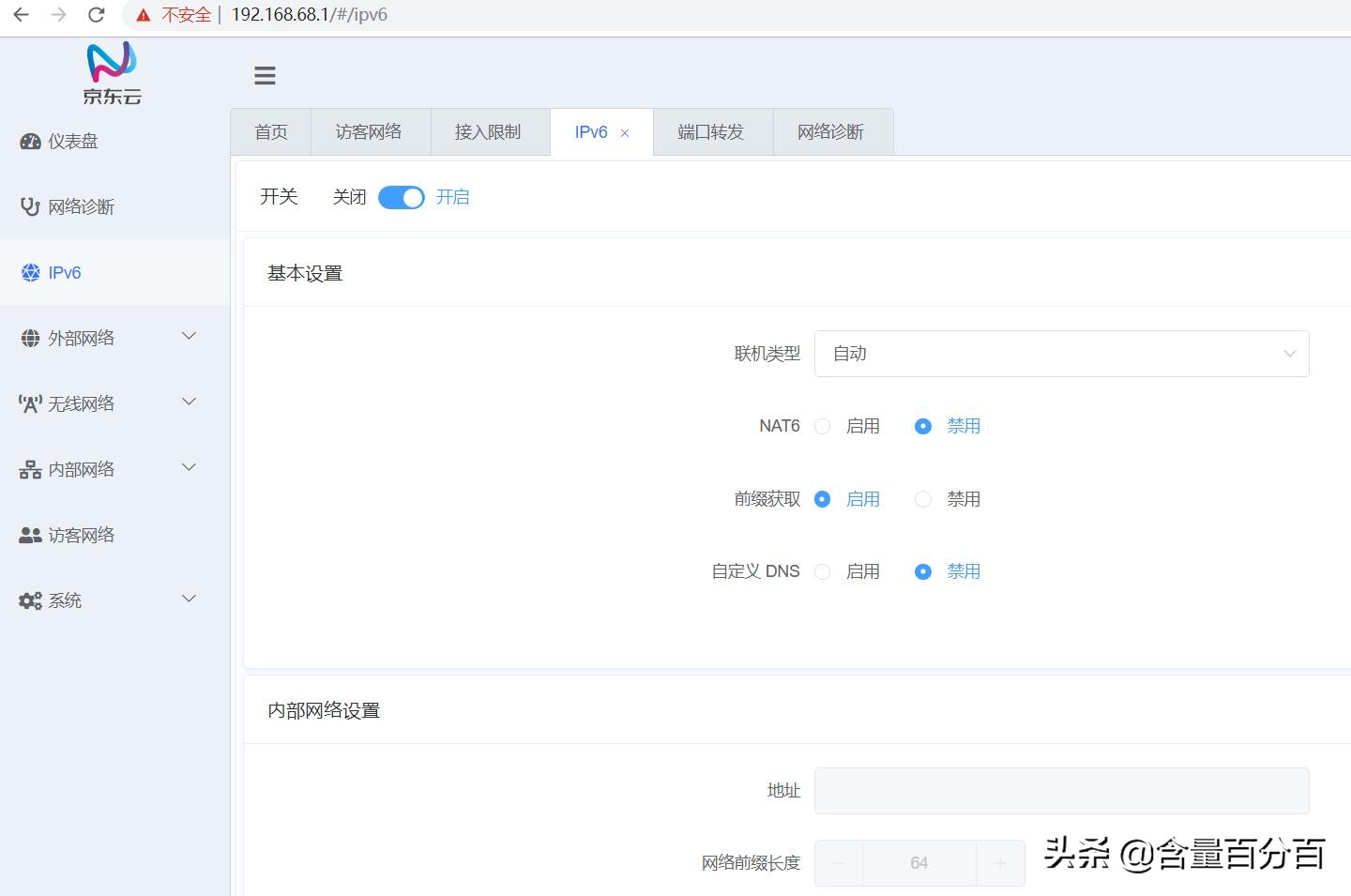Image resolution: width=1351 pixels, height=896 pixels.
Task: Click the 地址 input field
Action: (1061, 791)
